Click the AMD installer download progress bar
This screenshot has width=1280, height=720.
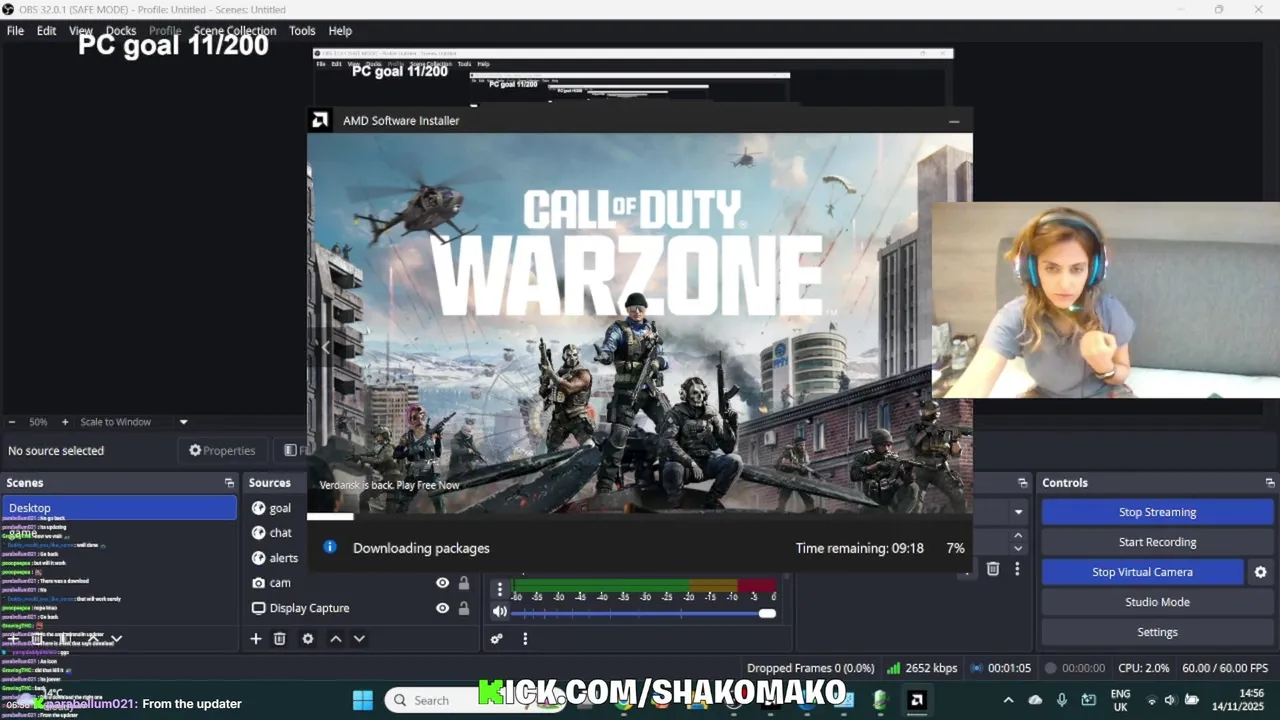tap(639, 517)
